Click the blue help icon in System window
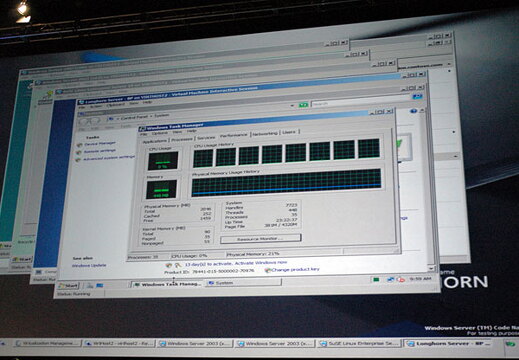This screenshot has height=360, width=519. 414,111
